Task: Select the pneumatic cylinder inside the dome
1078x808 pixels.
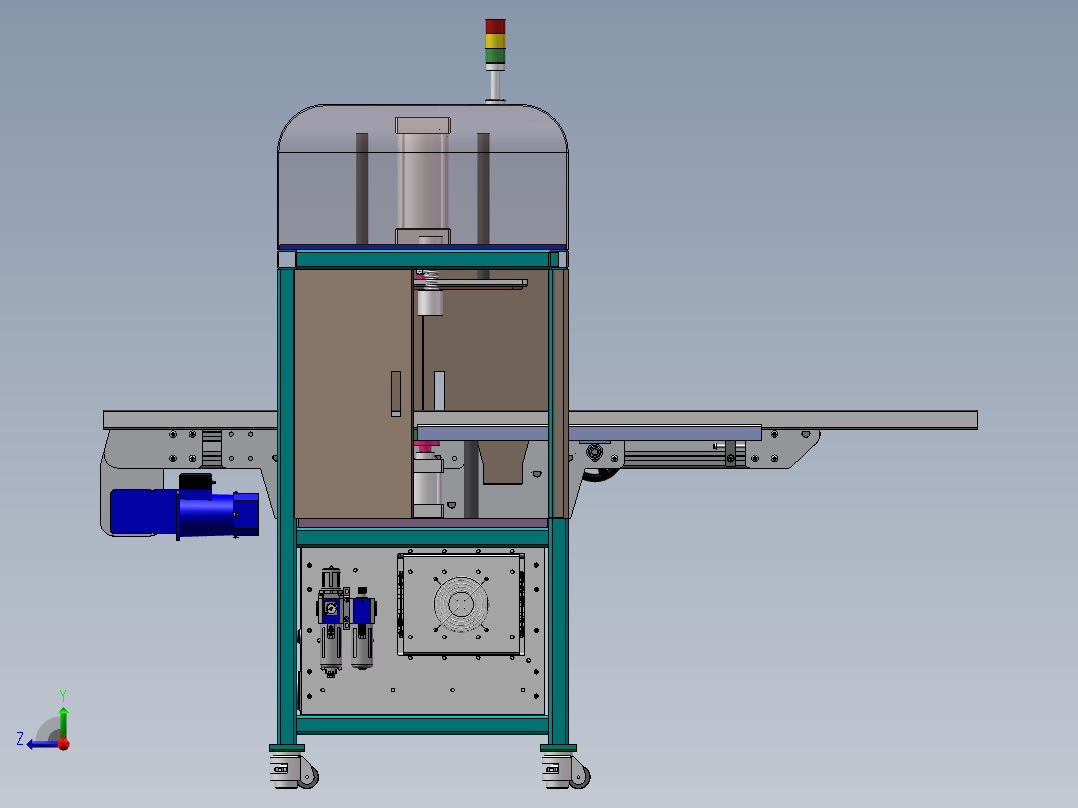Action: (423, 181)
